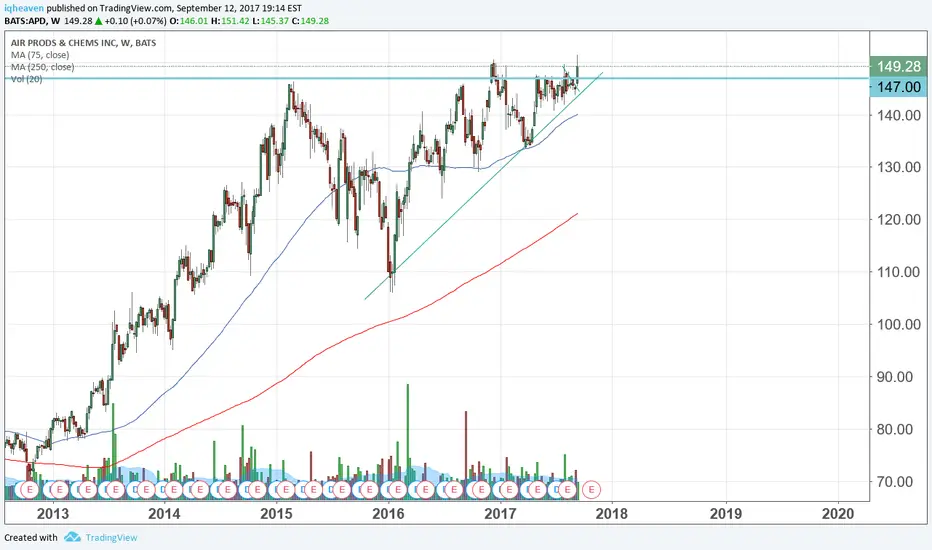Screen dimensions: 932x550
Task: Click the 'AIR PRODS & CHEMS INC, W, BATS' legend title
Action: click(83, 43)
